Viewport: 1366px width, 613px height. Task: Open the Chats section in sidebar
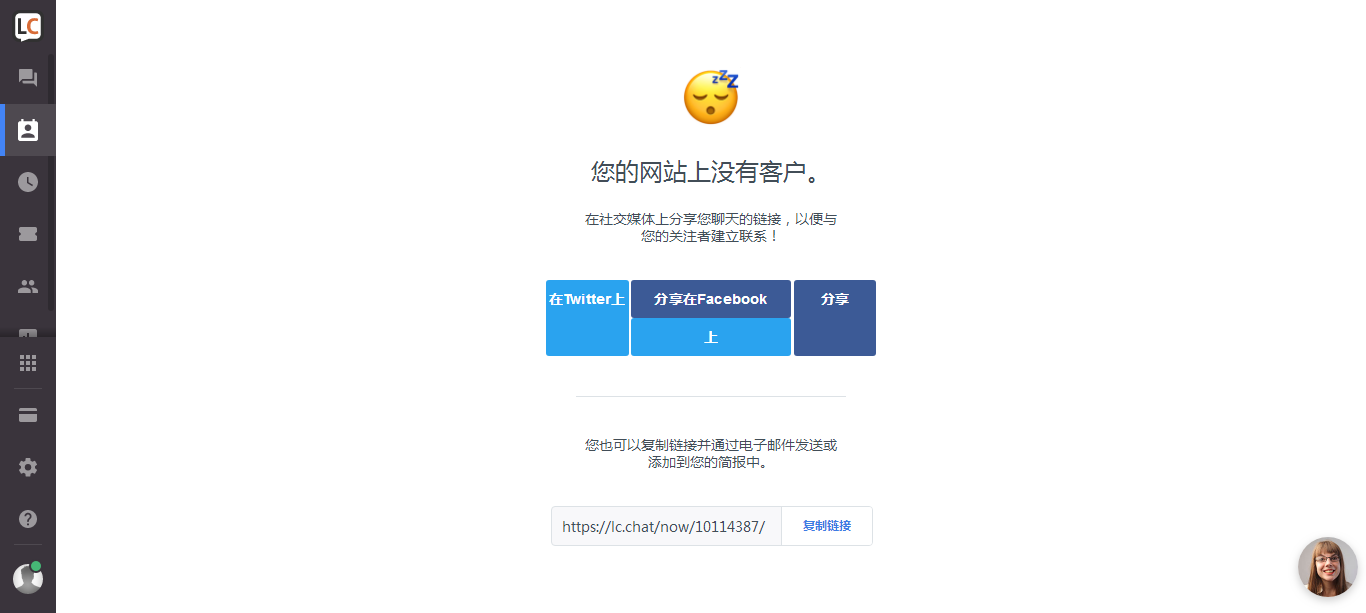tap(28, 78)
